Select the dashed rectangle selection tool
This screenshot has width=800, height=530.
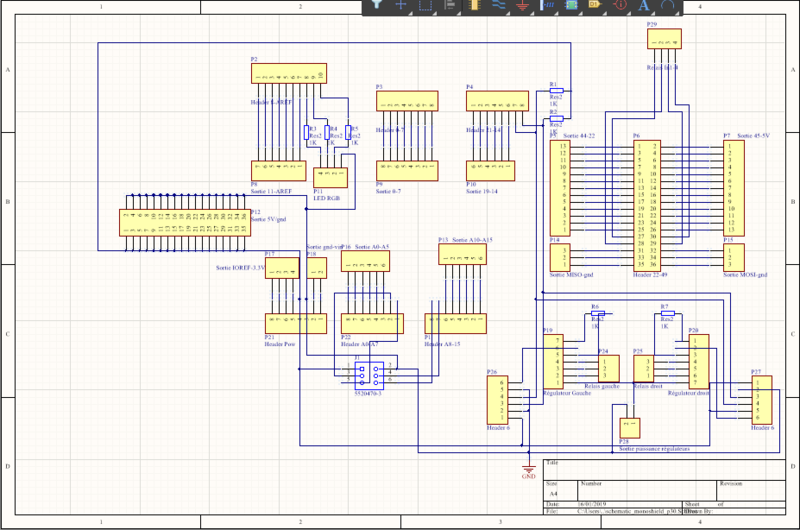click(x=426, y=5)
